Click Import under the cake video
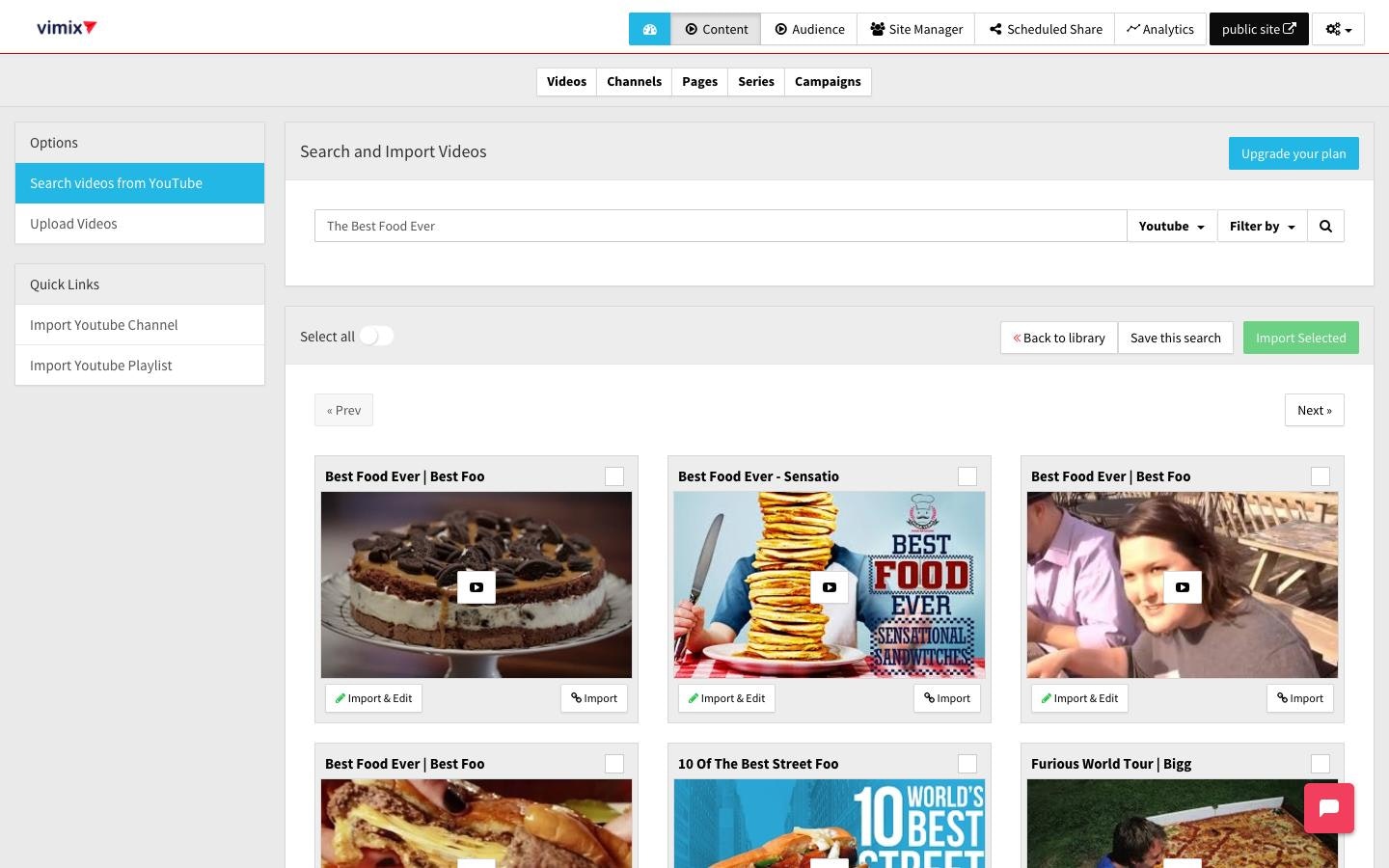This screenshot has height=868, width=1389. (594, 698)
